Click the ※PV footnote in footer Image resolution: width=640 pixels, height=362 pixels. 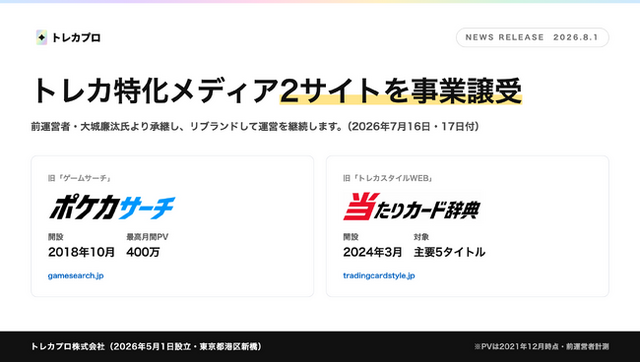(541, 346)
